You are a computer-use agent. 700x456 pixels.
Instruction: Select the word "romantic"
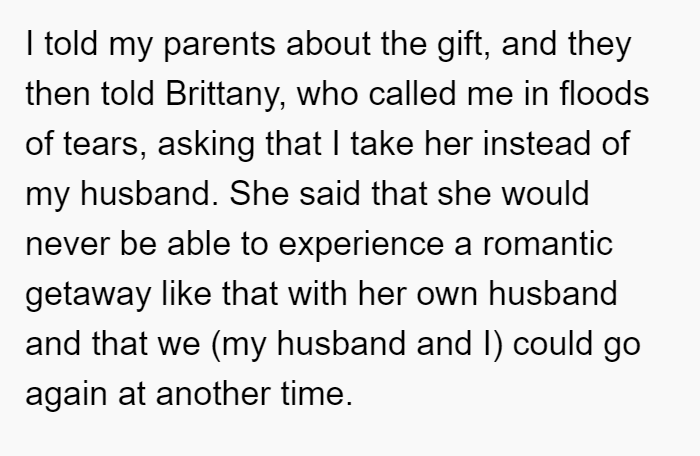(x=548, y=244)
